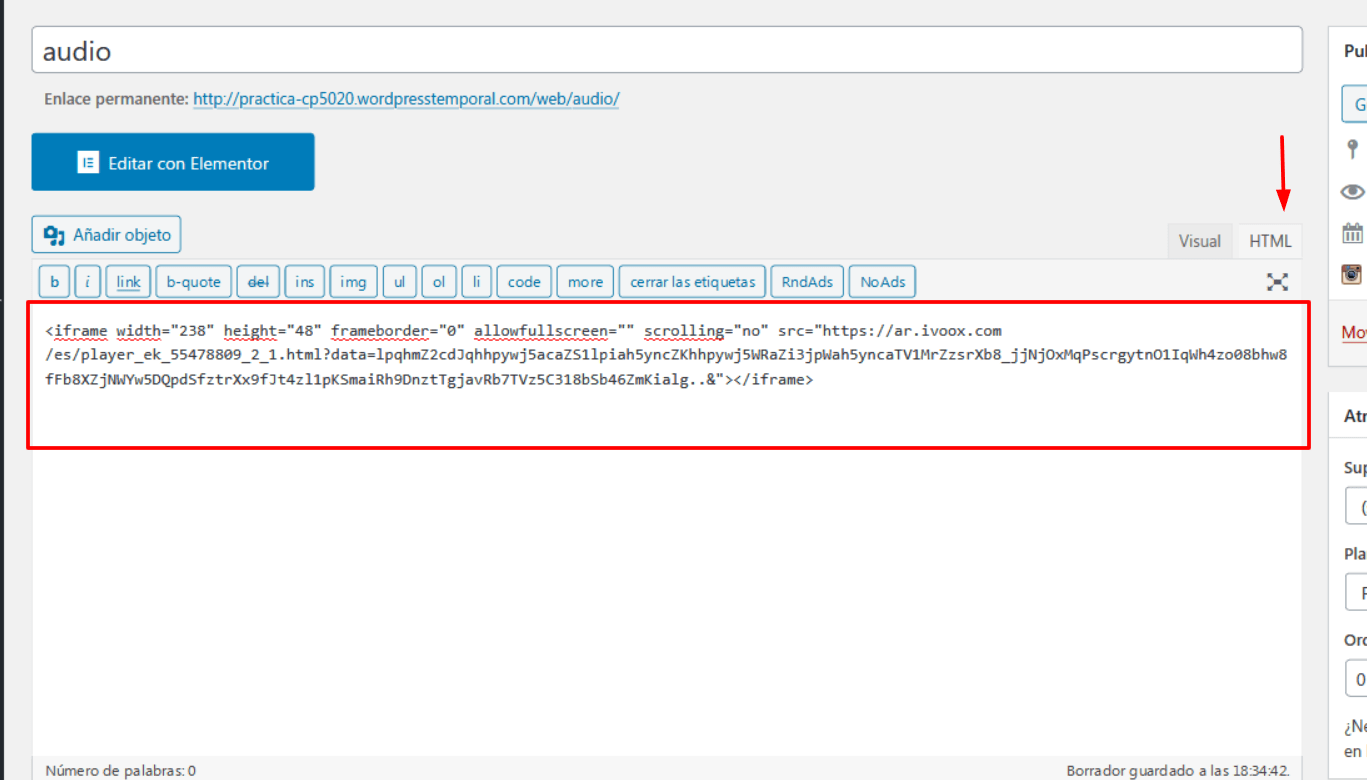
Task: Insert a hyperlink with the link button
Action: click(128, 282)
